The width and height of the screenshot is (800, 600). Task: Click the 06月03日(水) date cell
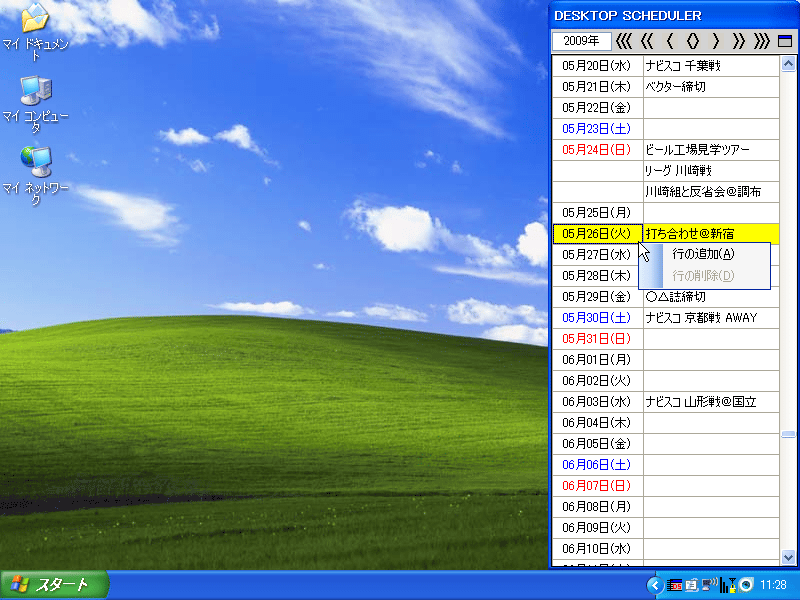(597, 402)
